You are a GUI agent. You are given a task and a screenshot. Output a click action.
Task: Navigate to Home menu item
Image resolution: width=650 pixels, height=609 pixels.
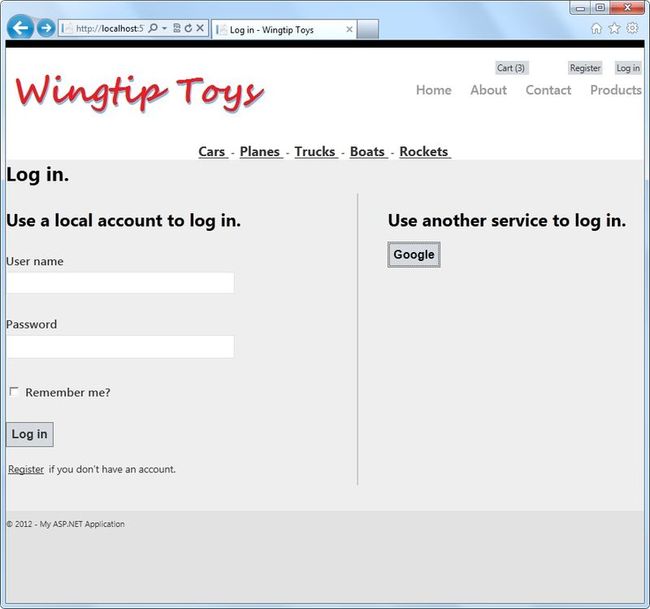[434, 90]
